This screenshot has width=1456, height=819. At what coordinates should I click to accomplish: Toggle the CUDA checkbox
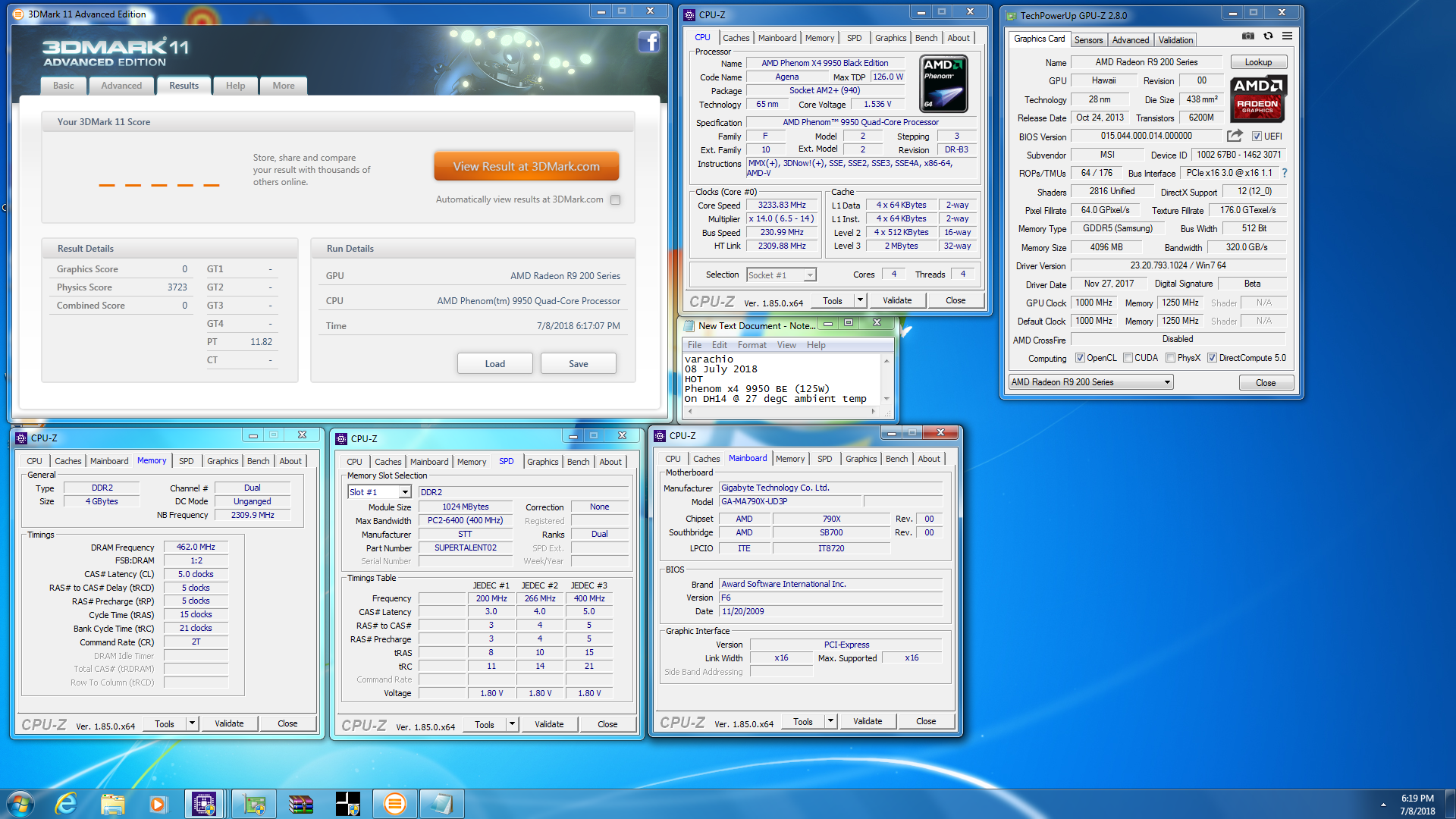pos(1128,358)
